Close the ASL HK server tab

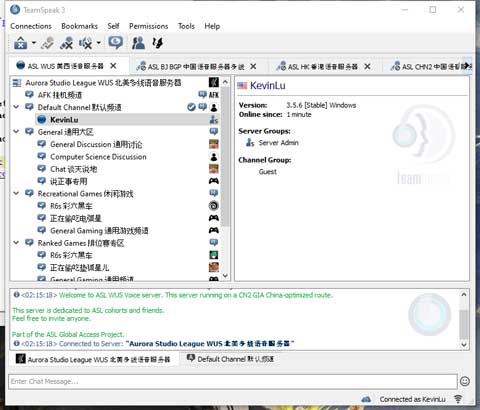(367, 66)
